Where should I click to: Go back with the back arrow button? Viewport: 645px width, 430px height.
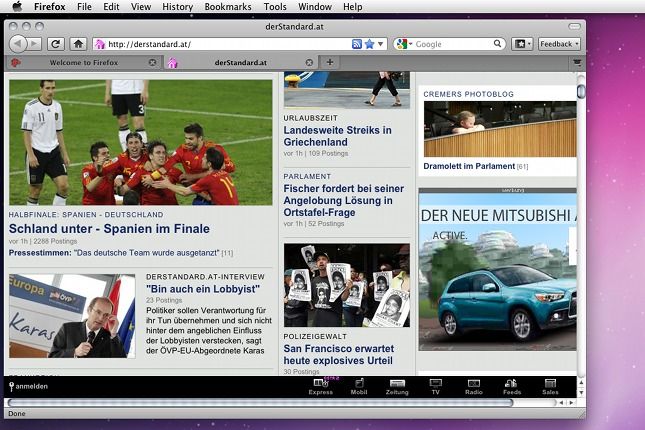[18, 44]
